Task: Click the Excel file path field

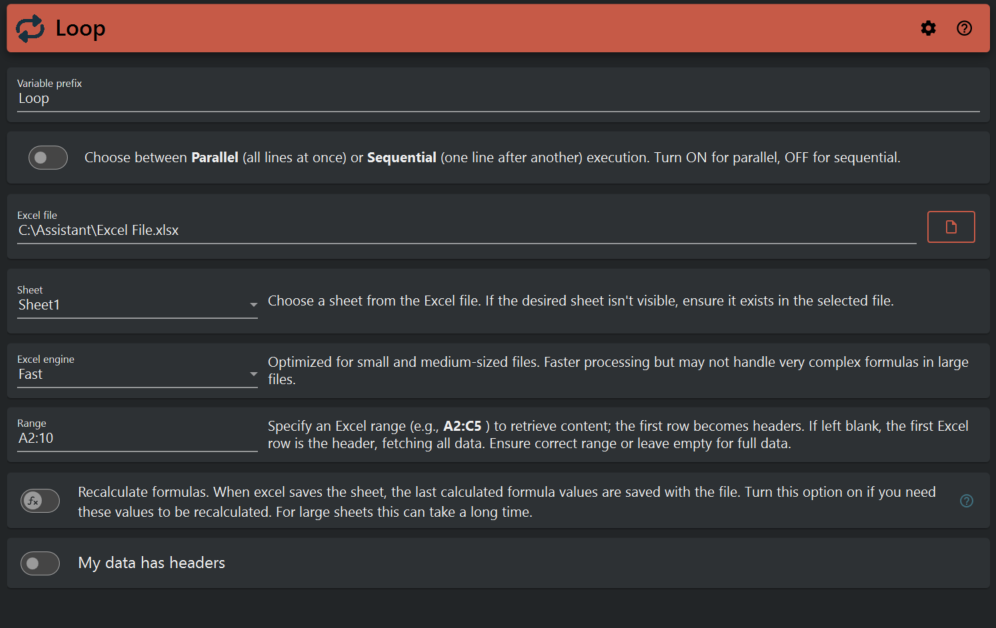Action: pos(466,230)
